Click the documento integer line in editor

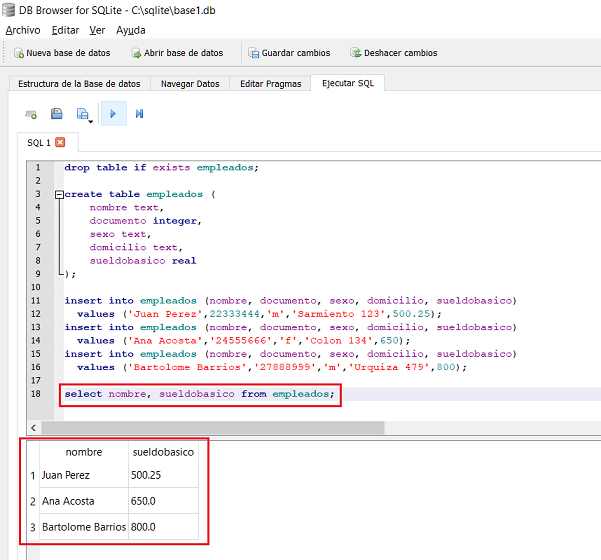(x=145, y=221)
